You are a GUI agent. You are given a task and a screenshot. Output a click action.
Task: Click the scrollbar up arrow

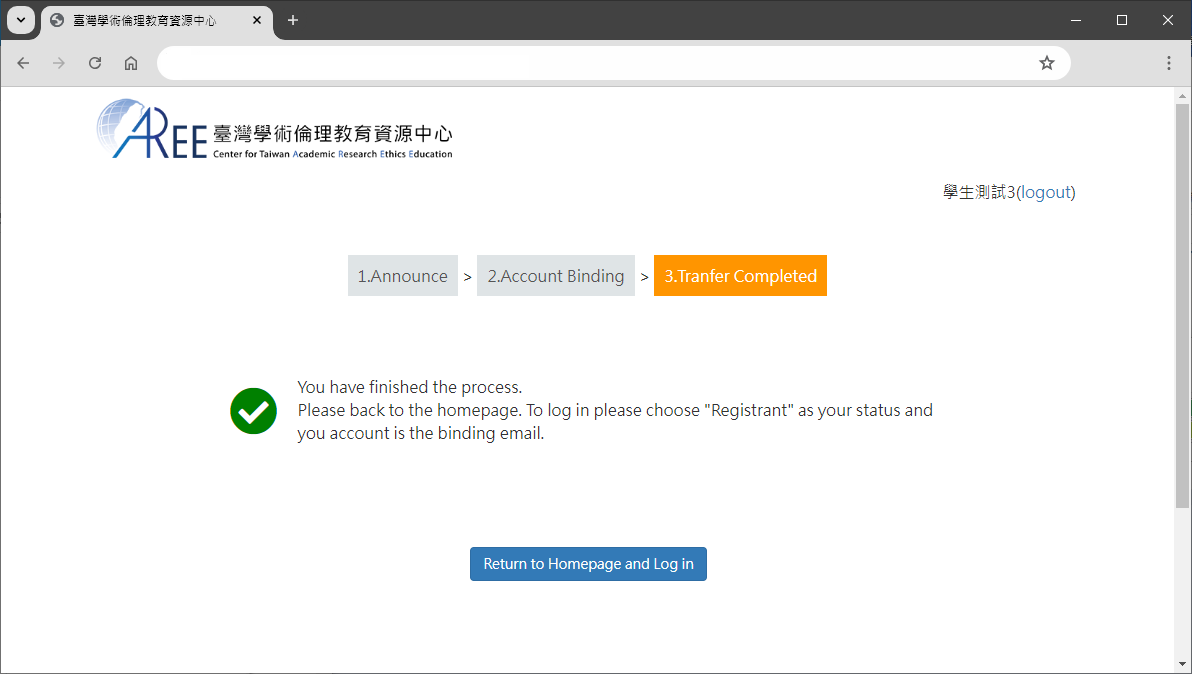1182,96
